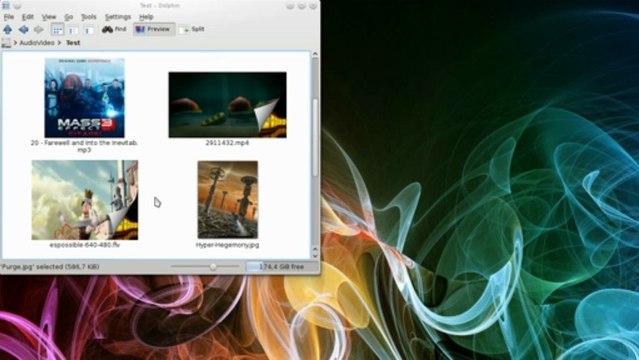Switch to Details view mode

88,30
